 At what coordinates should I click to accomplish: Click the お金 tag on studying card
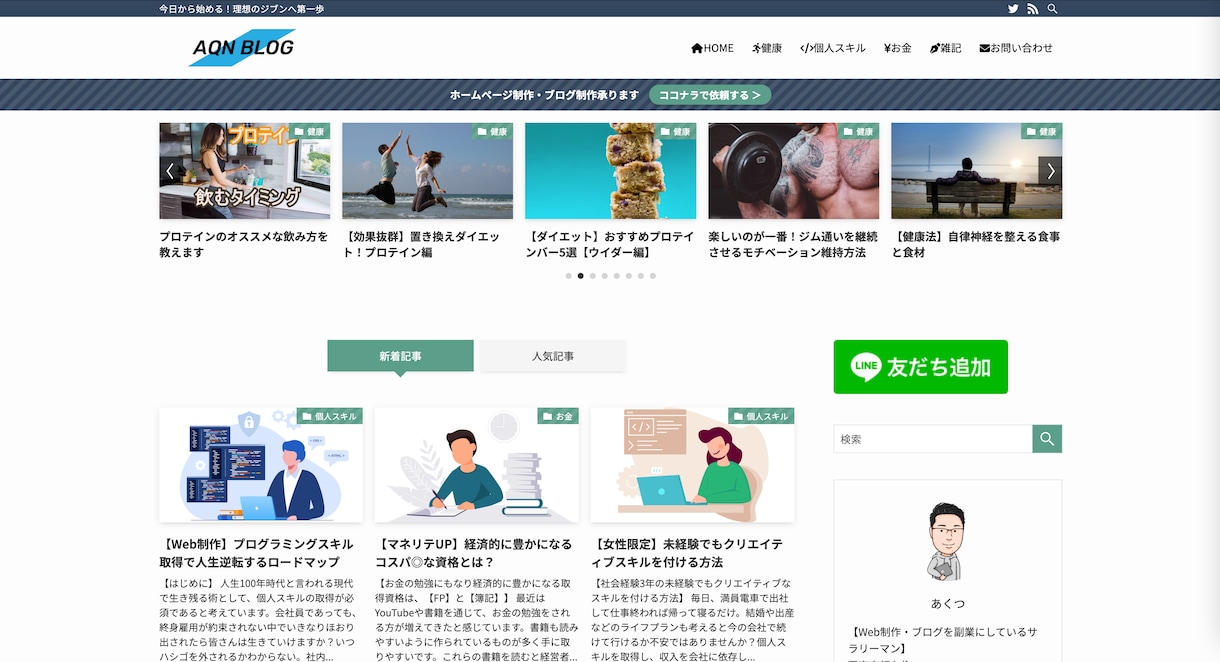(558, 416)
